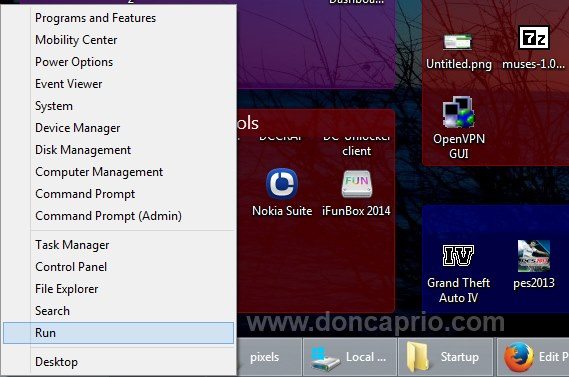Choose the highlighted Run entry
Viewport: 569px width, 377px height.
pyautogui.click(x=119, y=333)
